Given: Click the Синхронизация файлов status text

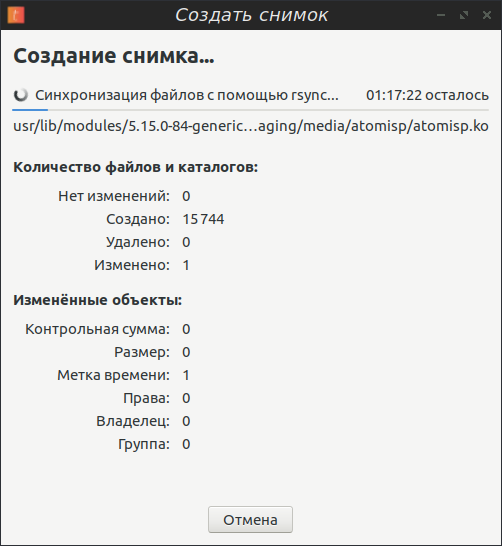Looking at the screenshot, I should pos(187,95).
